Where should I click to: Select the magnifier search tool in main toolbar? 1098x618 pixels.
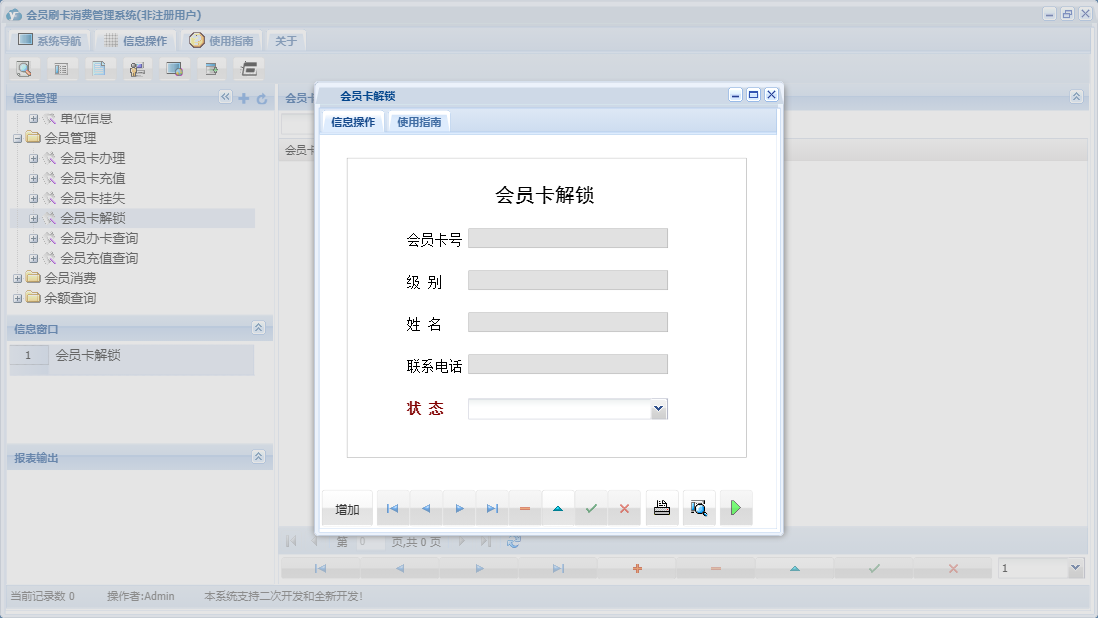[25, 68]
